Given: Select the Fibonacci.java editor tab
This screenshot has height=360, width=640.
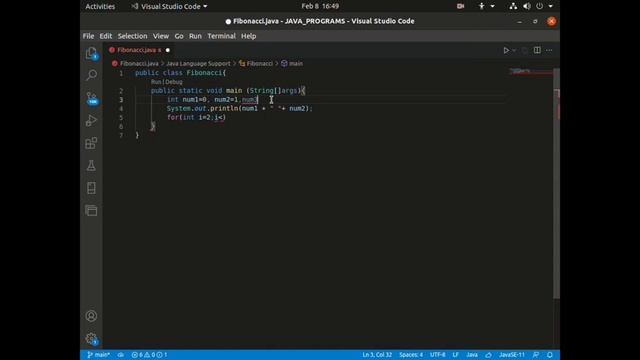Looking at the screenshot, I should pos(139,50).
